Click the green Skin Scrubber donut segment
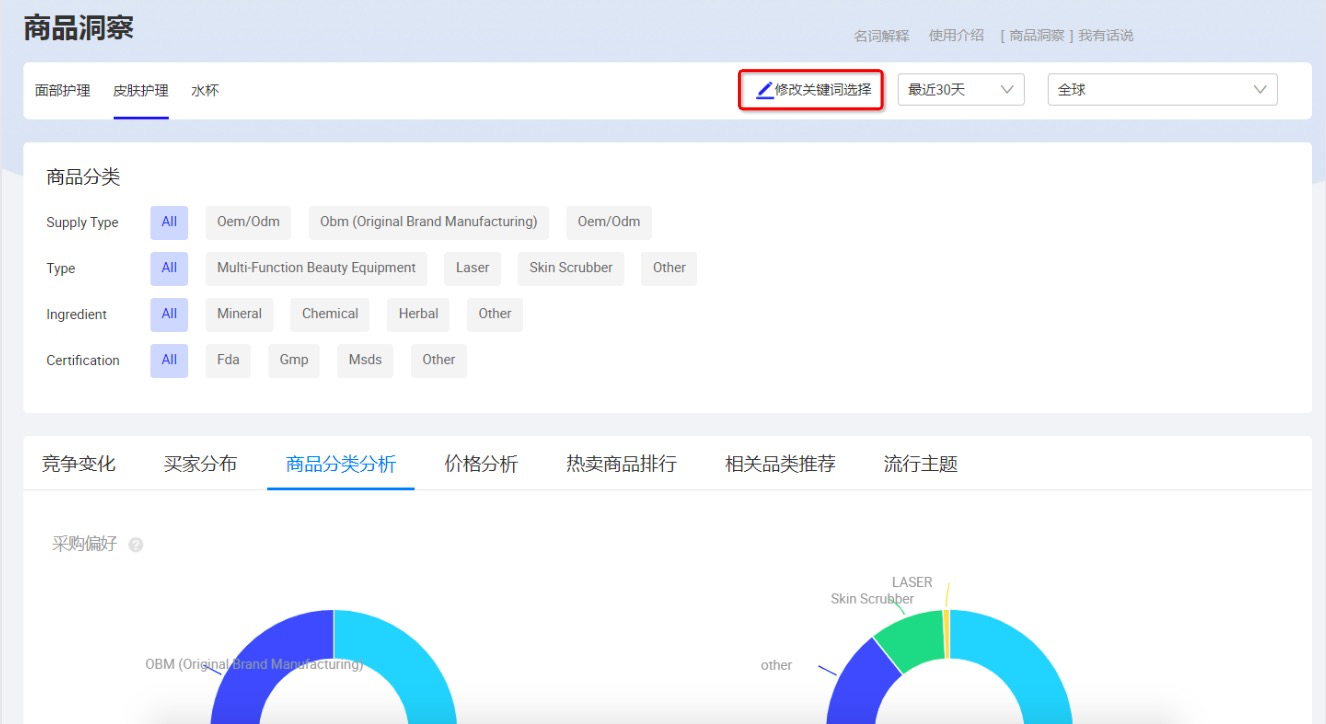The height and width of the screenshot is (724, 1326). pyautogui.click(x=911, y=640)
